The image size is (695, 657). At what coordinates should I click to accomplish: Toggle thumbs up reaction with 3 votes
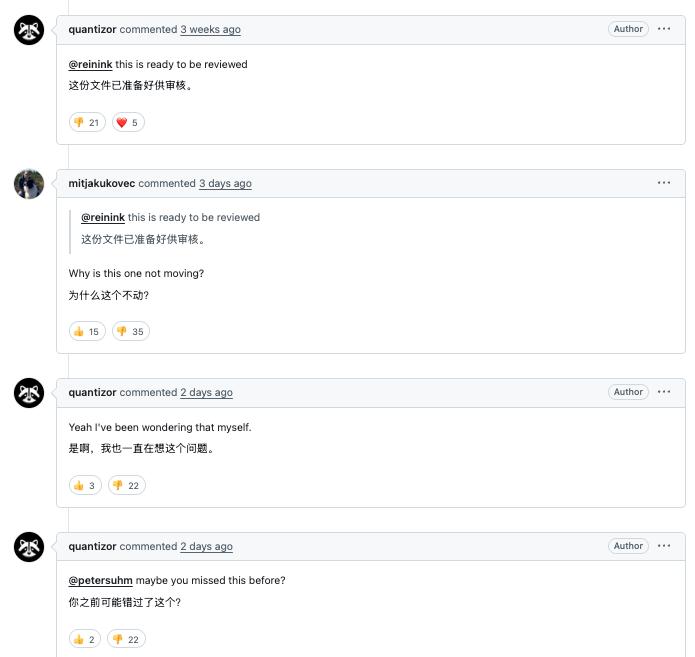click(85, 486)
